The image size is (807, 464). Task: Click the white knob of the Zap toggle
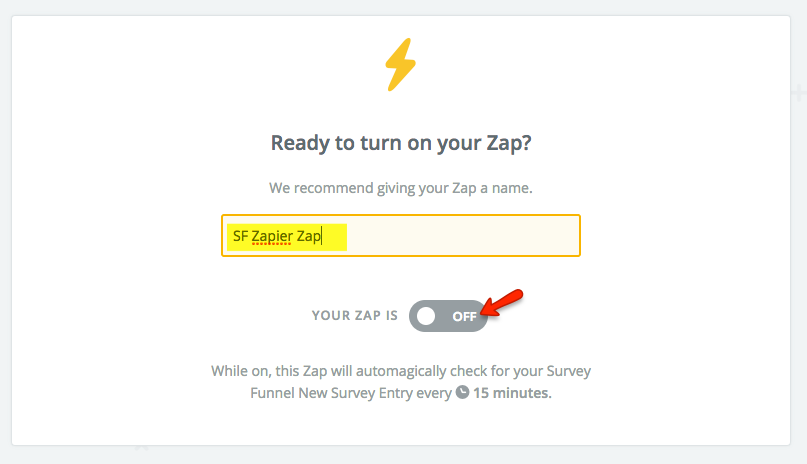[x=427, y=316]
